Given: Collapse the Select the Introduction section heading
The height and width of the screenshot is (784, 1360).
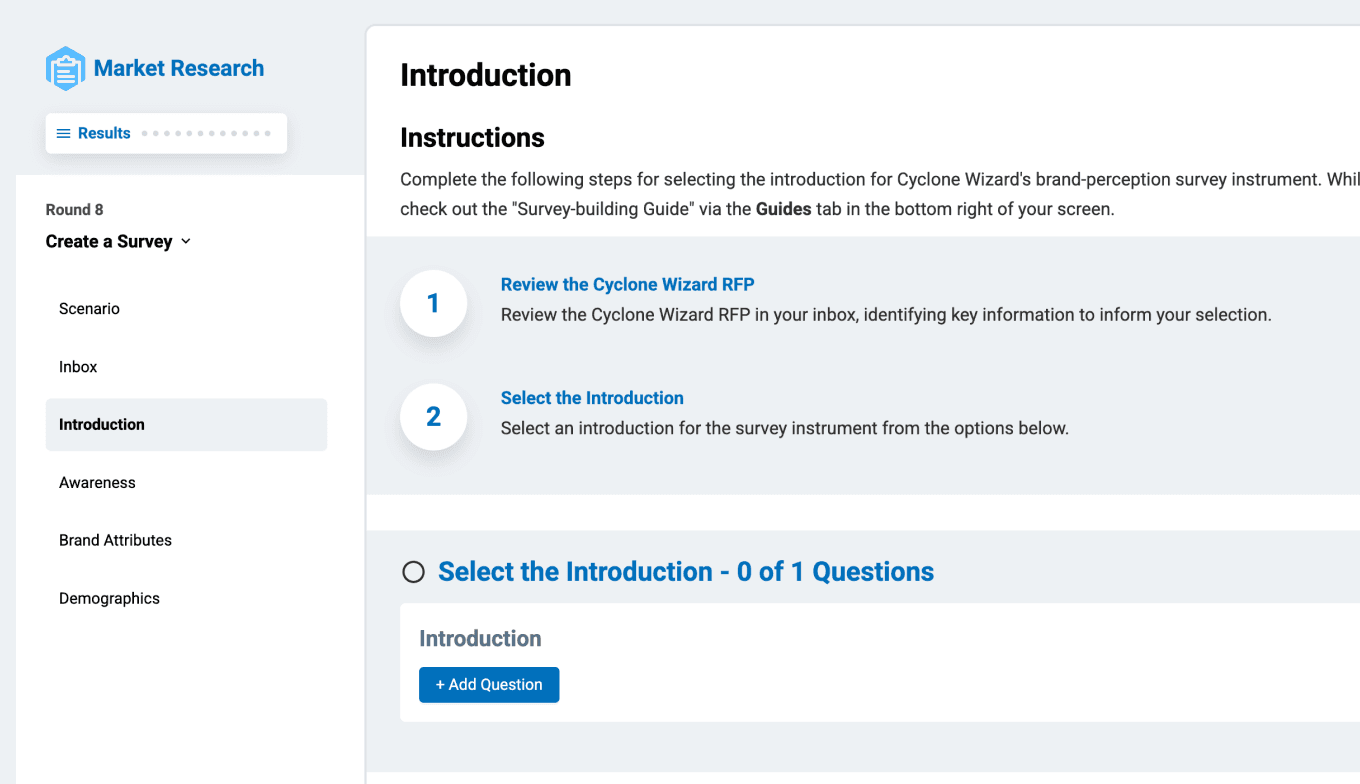Looking at the screenshot, I should pos(685,572).
